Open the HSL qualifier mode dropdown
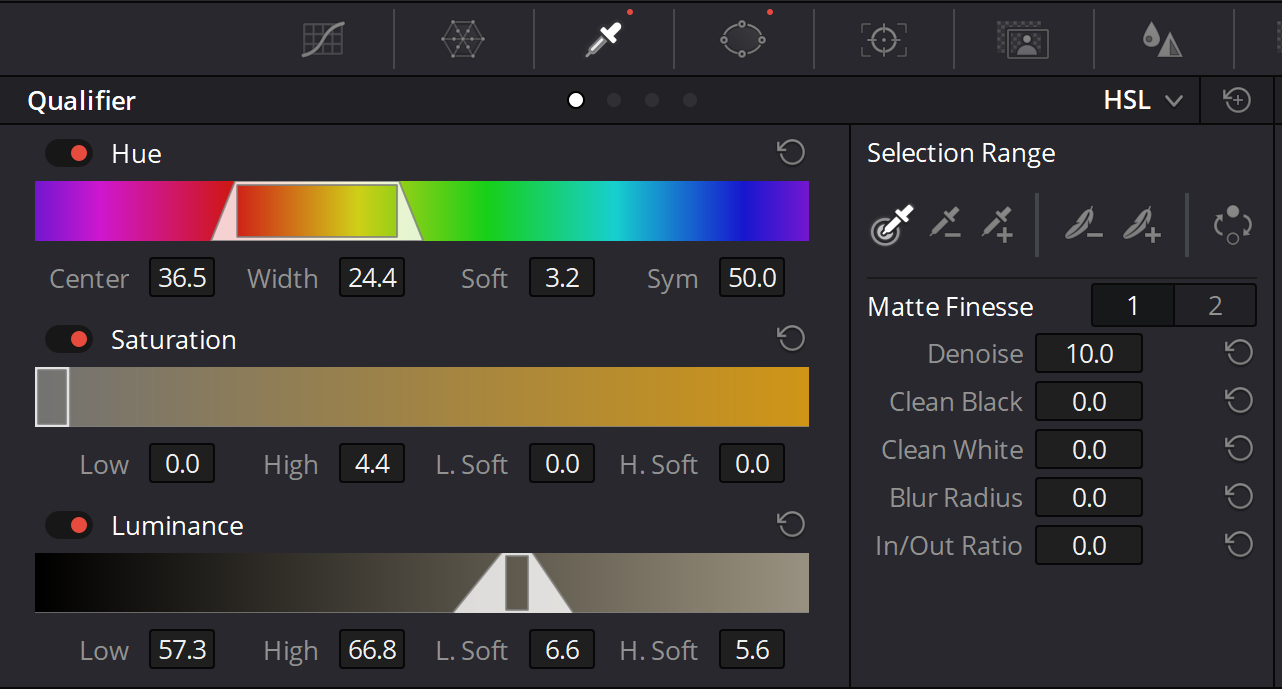Viewport: 1282px width, 689px height. [x=1143, y=101]
